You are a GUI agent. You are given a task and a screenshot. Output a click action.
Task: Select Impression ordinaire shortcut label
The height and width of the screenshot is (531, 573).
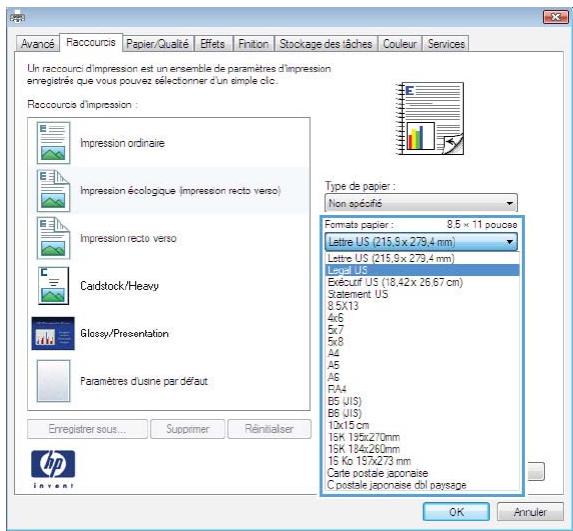point(122,143)
